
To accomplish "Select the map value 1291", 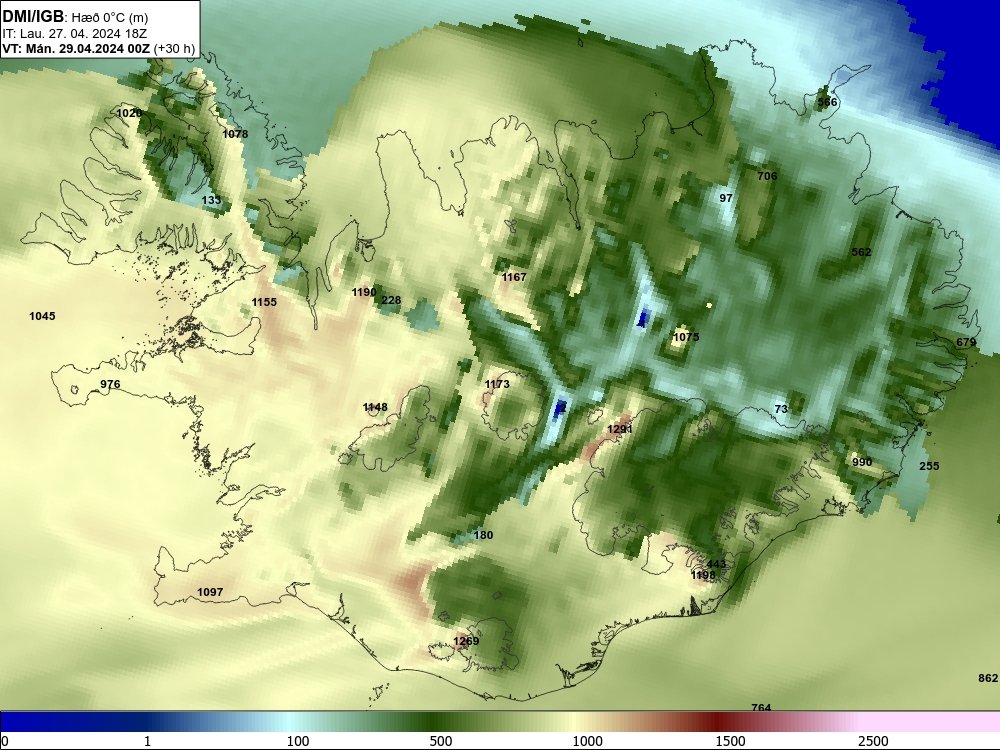I will 619,429.
